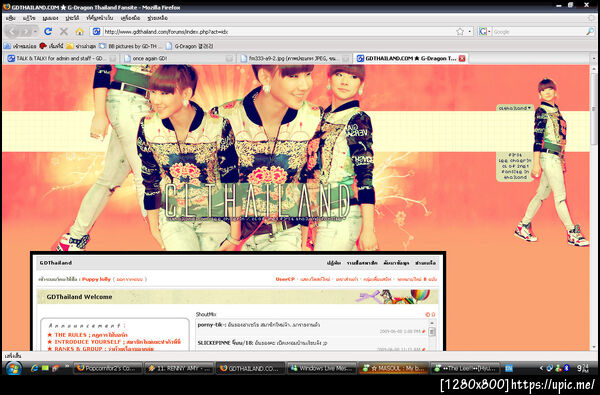
Task: Open the first bookmark in the bookmarks toolbar
Action: [x=20, y=46]
